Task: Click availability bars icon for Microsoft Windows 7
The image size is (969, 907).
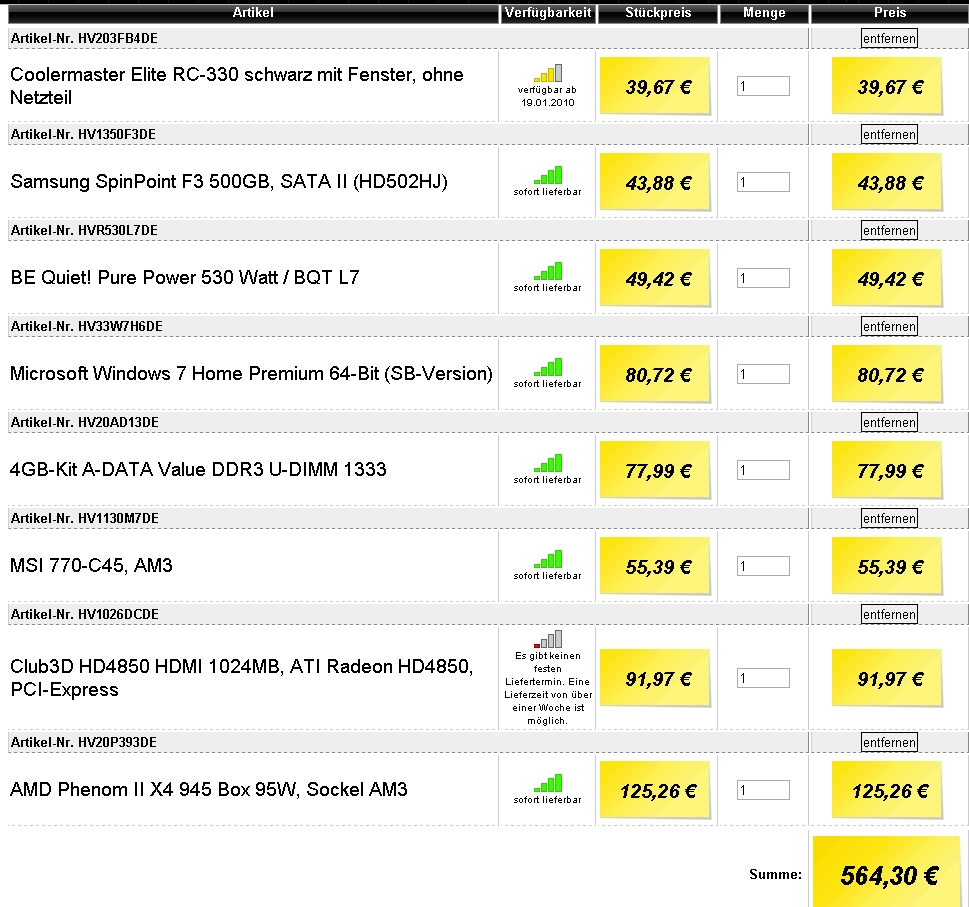Action: pyautogui.click(x=548, y=367)
